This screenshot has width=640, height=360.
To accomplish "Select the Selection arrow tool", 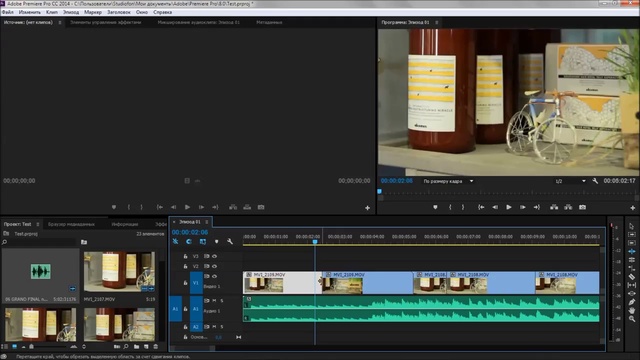I will pyautogui.click(x=631, y=226).
